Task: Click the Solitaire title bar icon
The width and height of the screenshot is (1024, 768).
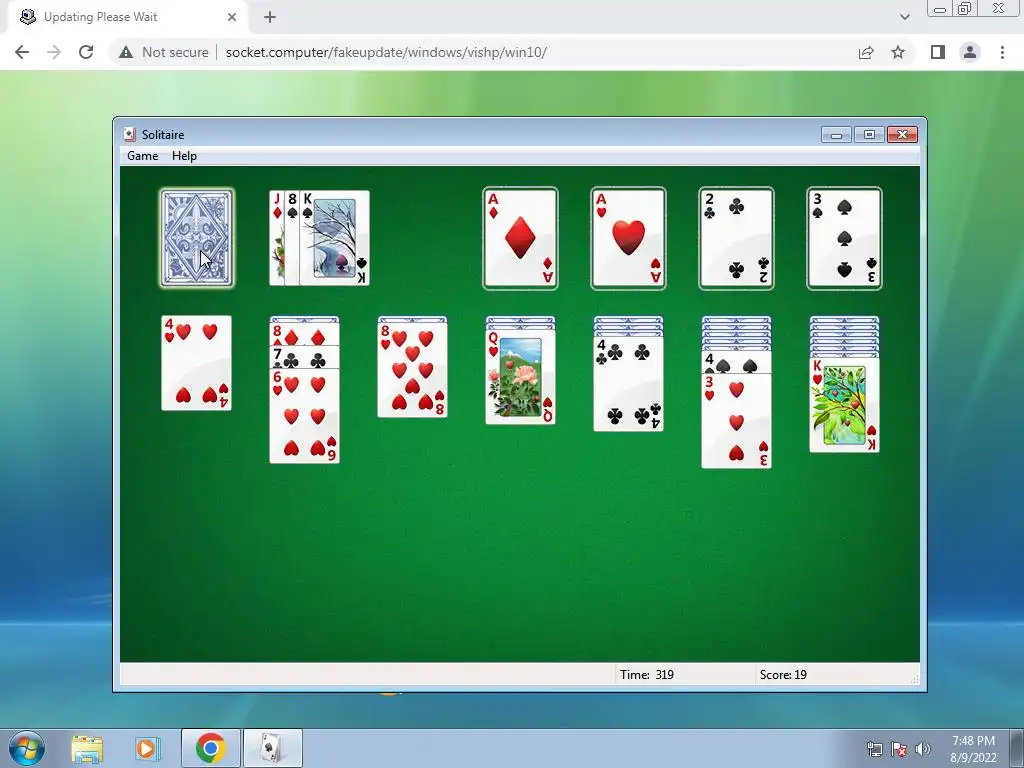Action: tap(129, 135)
